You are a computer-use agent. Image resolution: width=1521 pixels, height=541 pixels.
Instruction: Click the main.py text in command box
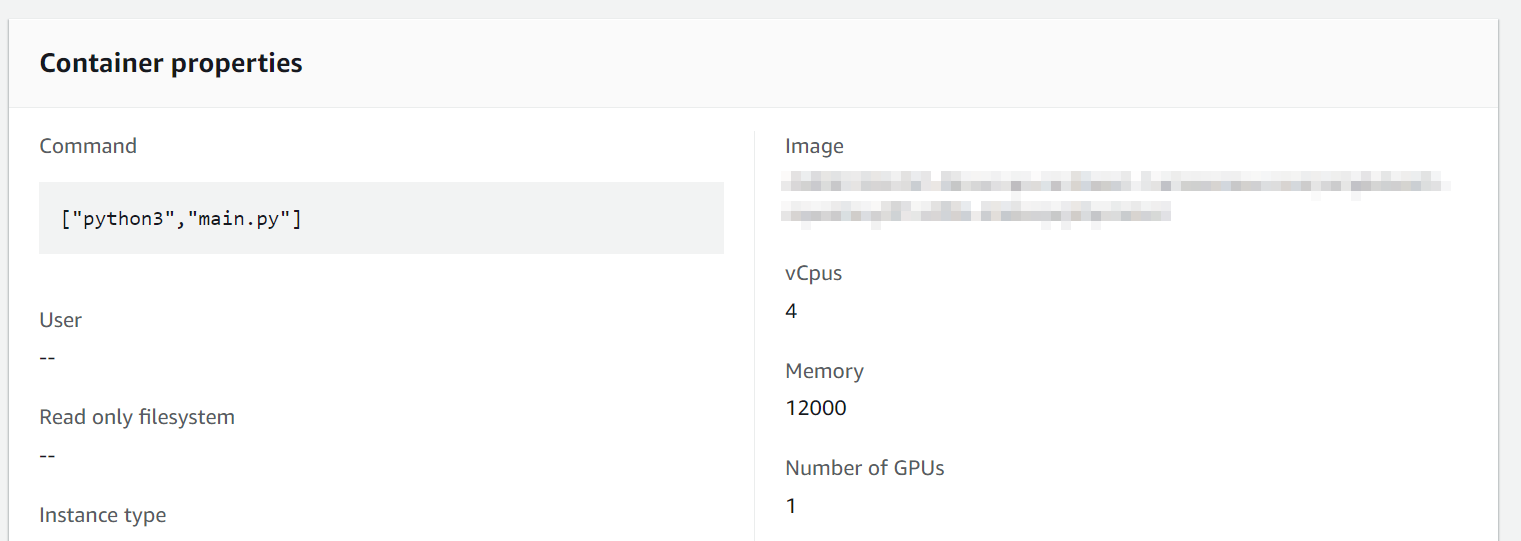coord(240,217)
